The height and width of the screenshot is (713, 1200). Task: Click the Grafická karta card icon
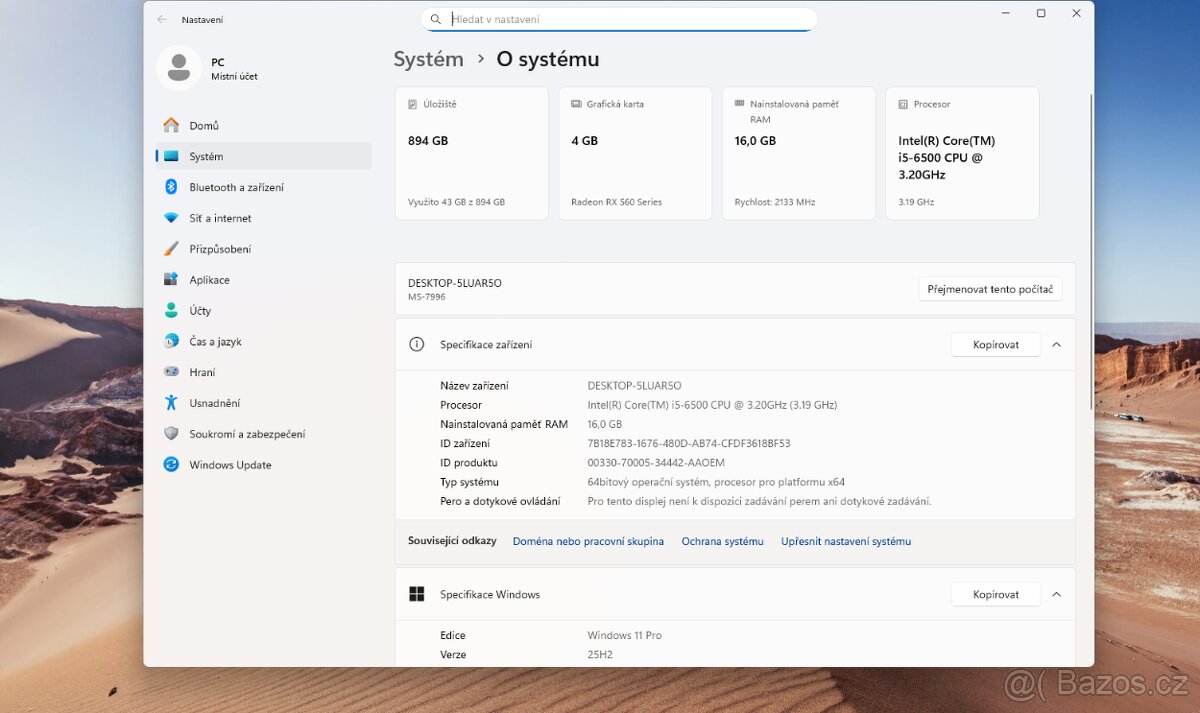(576, 103)
